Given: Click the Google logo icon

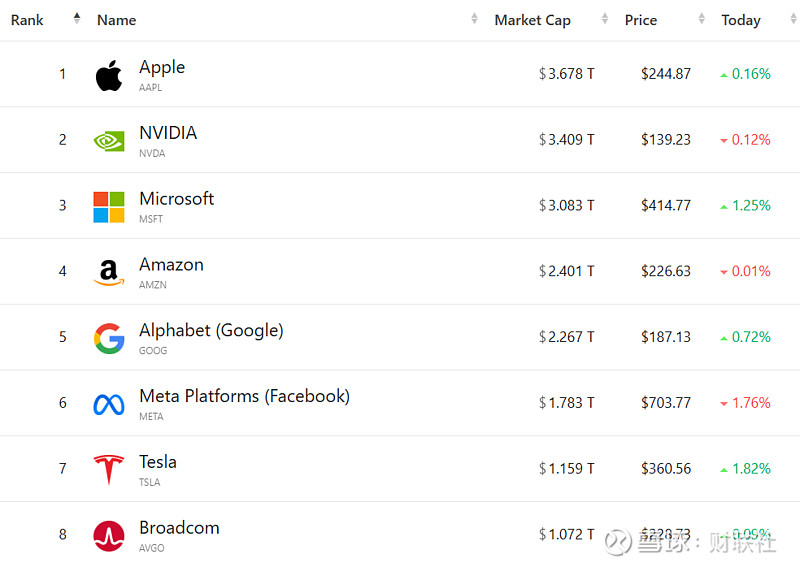Looking at the screenshot, I should [109, 338].
